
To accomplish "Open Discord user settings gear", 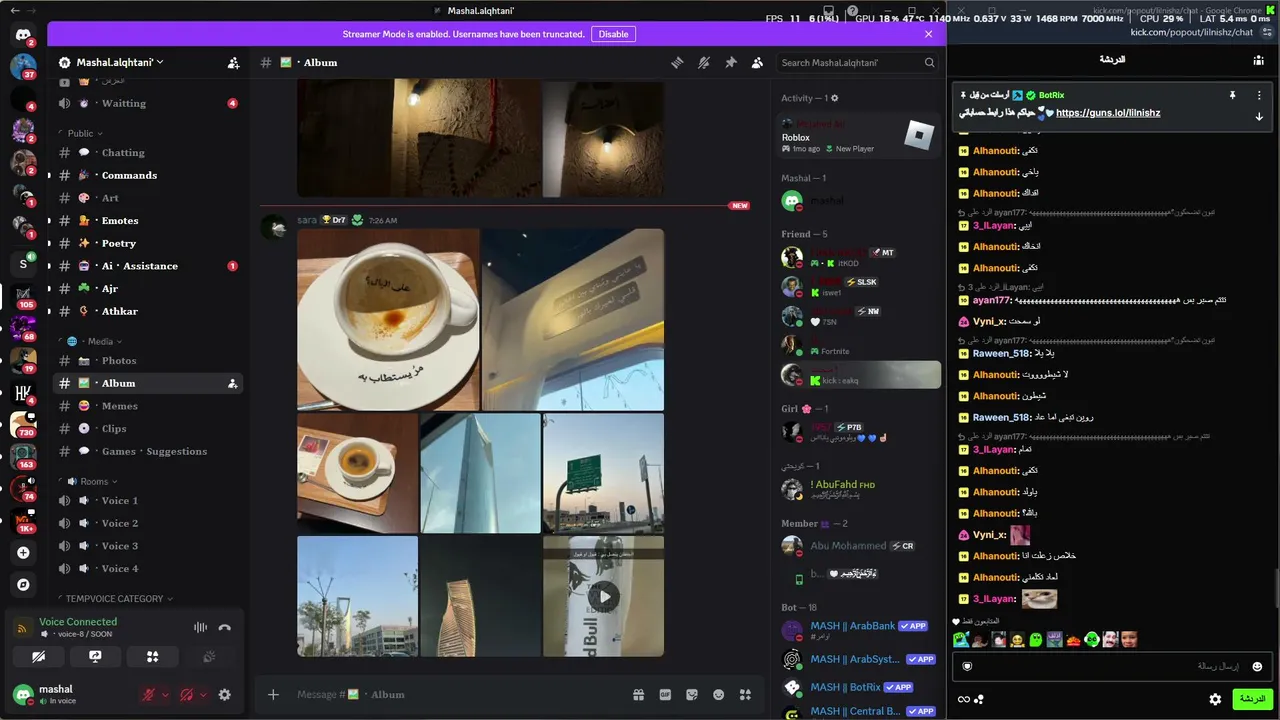I will pos(224,695).
